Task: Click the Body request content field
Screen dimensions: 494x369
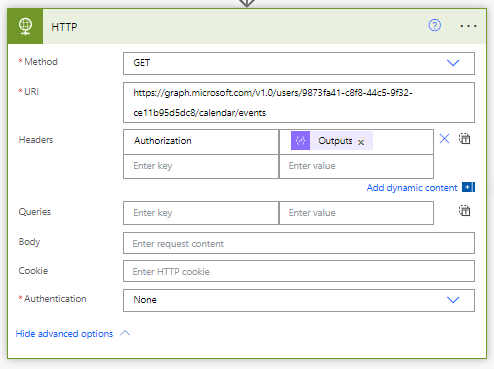Action: click(x=299, y=243)
